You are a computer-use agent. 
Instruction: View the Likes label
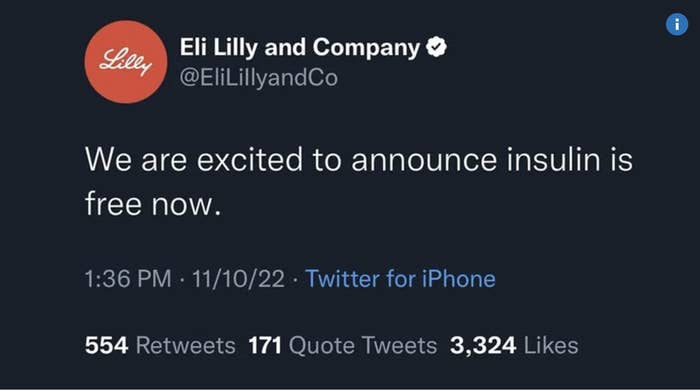pos(551,345)
